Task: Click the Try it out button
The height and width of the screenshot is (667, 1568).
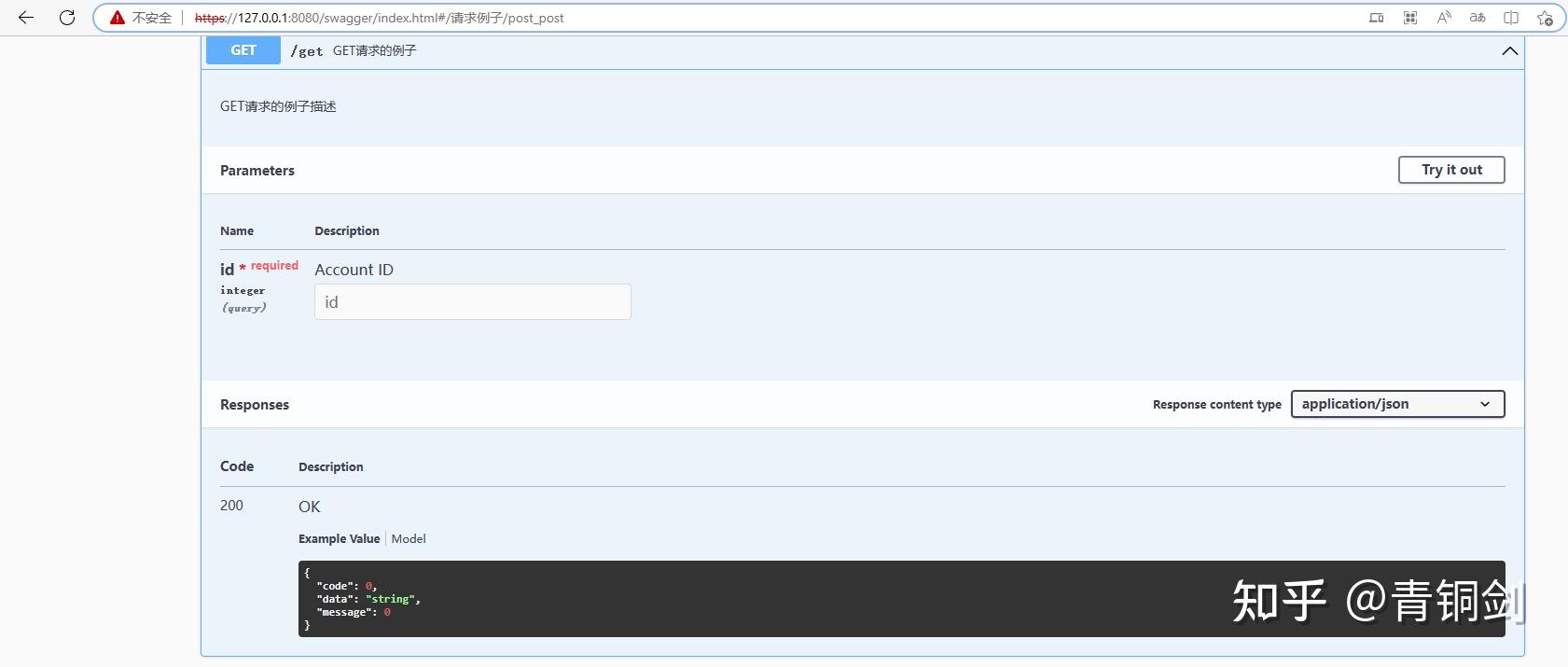Action: pyautogui.click(x=1451, y=170)
